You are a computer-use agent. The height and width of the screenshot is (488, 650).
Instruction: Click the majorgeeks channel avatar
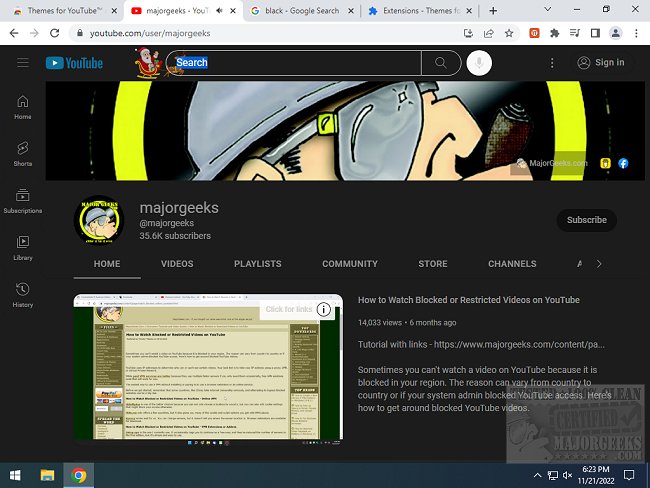99,220
